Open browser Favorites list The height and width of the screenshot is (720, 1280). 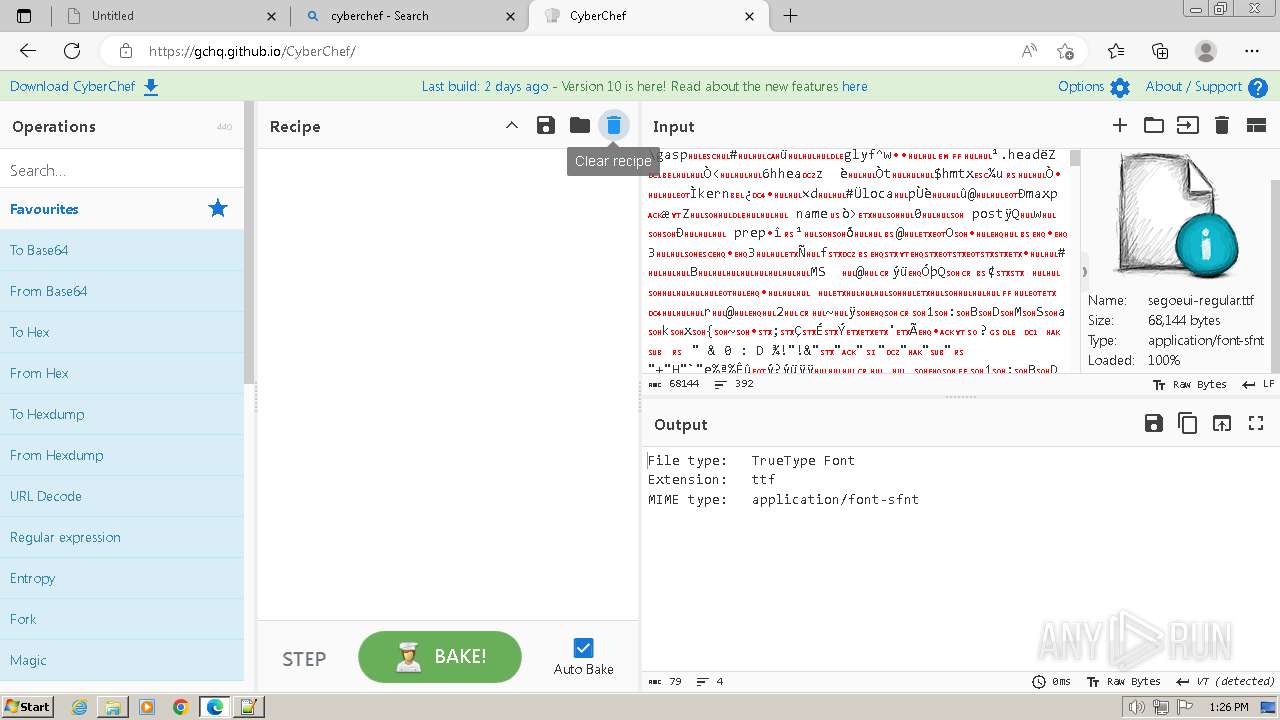1116,51
